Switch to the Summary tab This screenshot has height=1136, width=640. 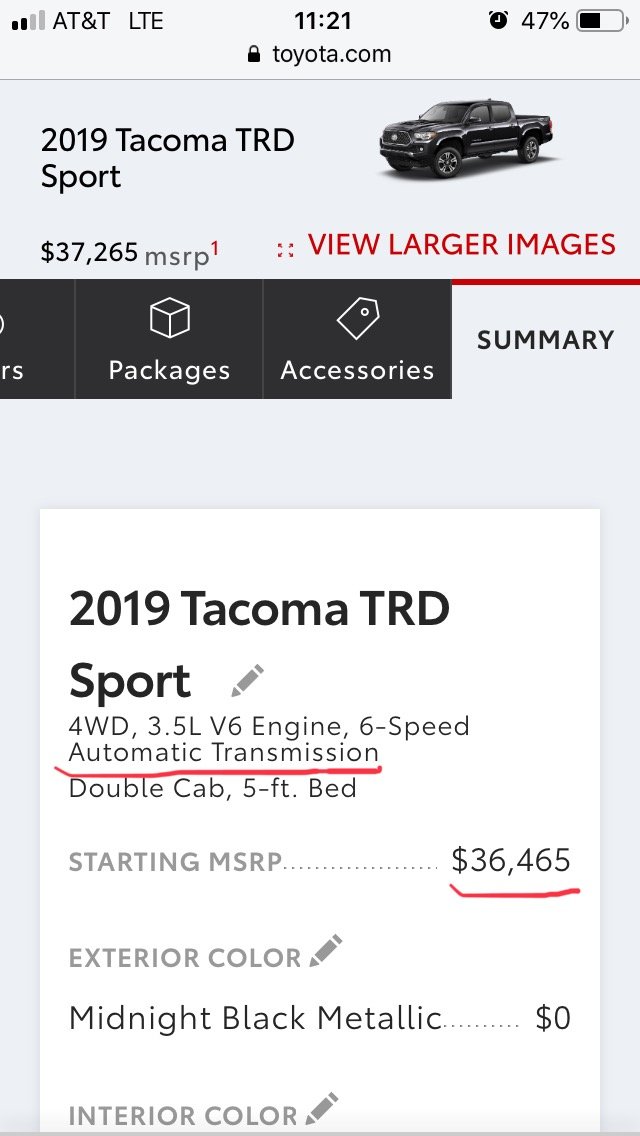point(546,339)
